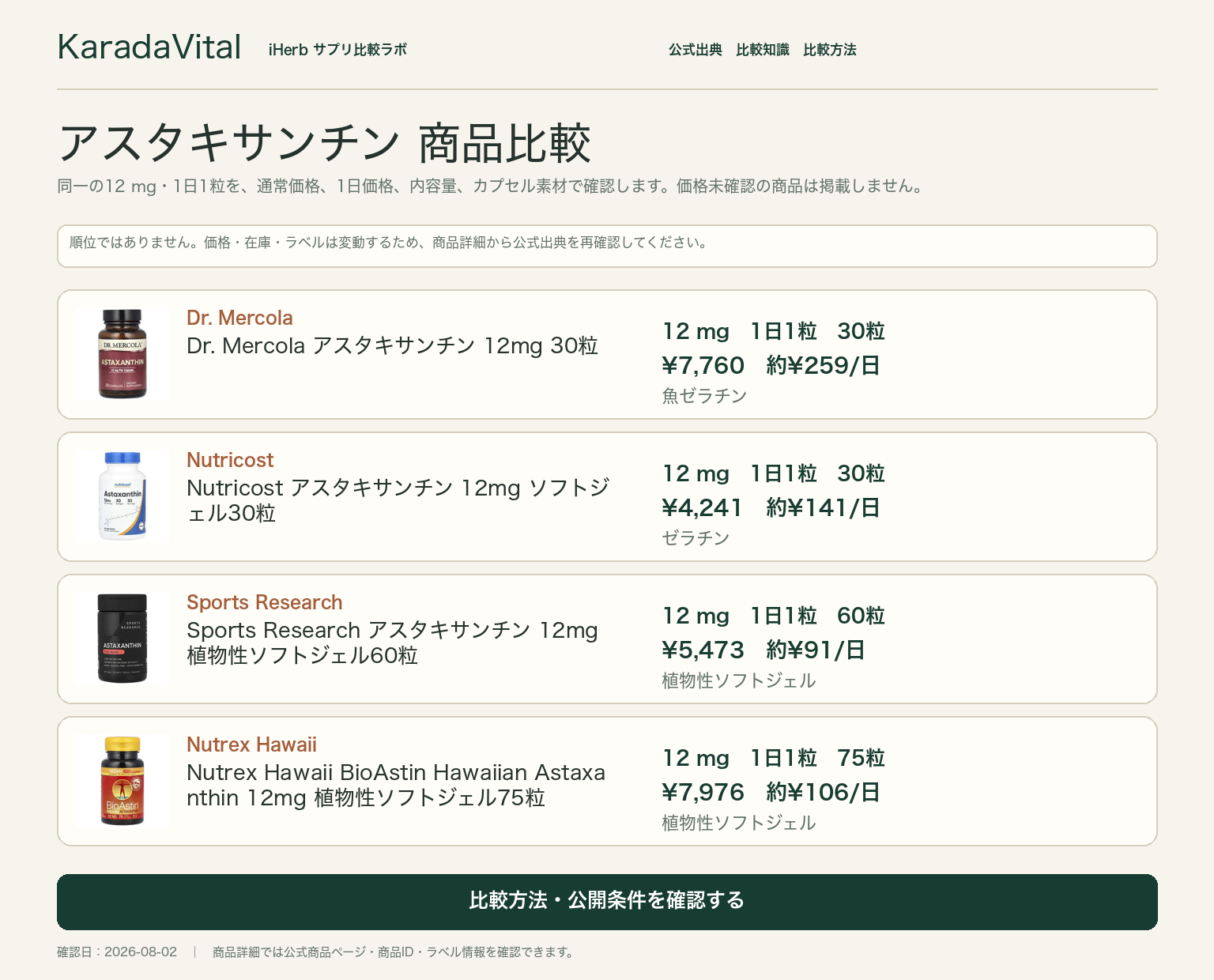Open Sports Research 植物性ソフトジェル60粒 title
This screenshot has height=980, width=1214.
392,643
